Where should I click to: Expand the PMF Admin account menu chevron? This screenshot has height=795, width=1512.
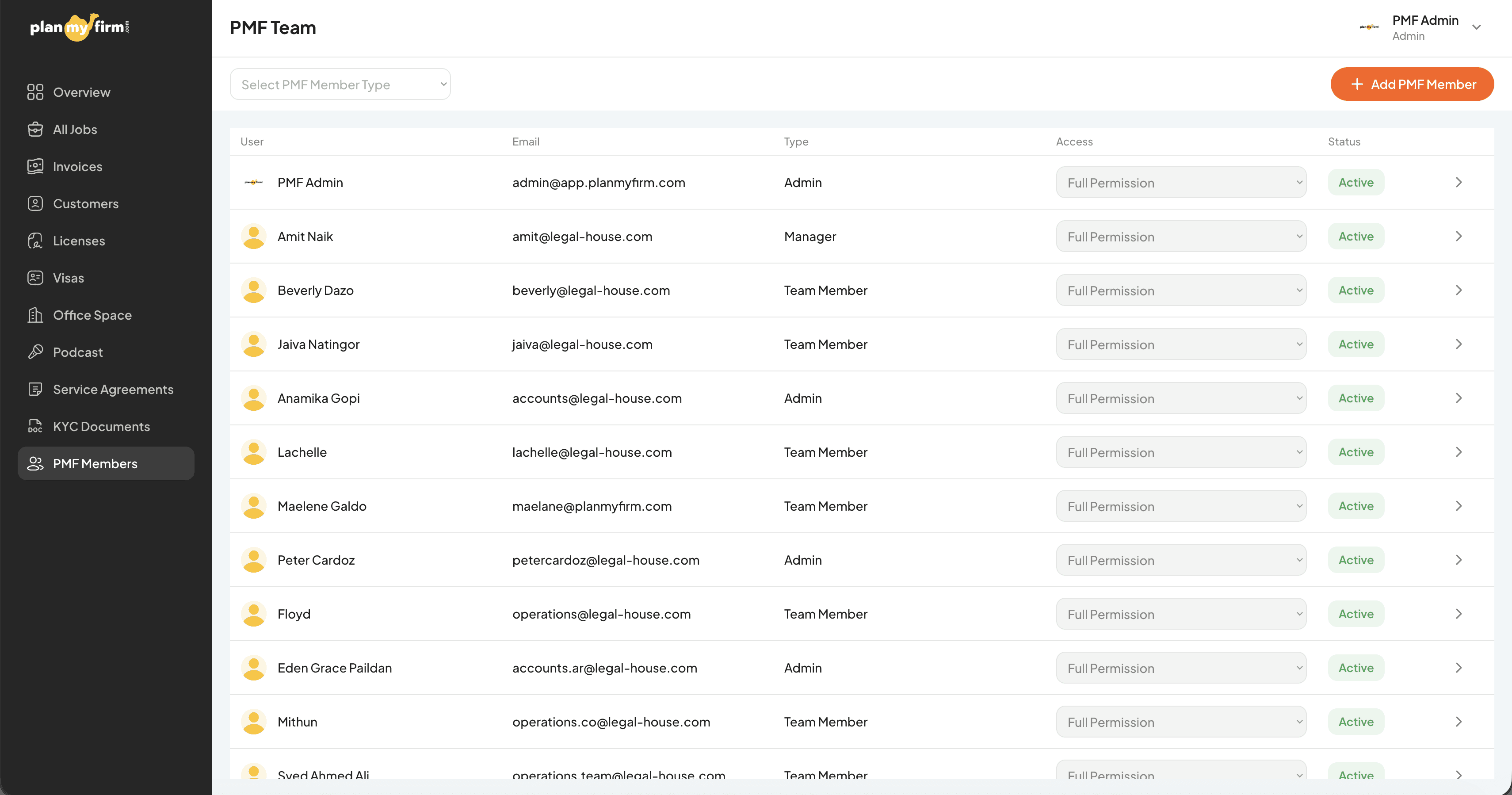tap(1476, 27)
